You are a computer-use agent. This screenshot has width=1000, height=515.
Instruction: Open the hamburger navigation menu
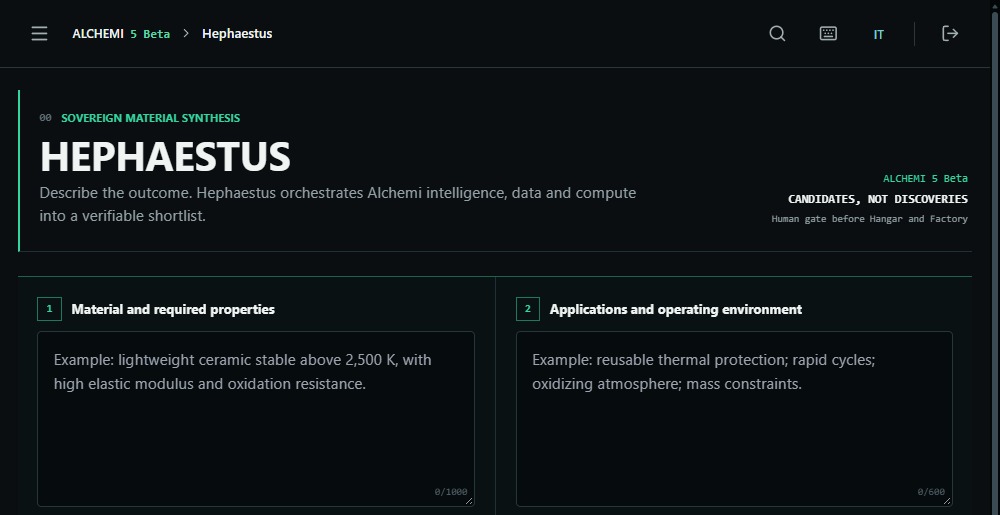[x=40, y=34]
